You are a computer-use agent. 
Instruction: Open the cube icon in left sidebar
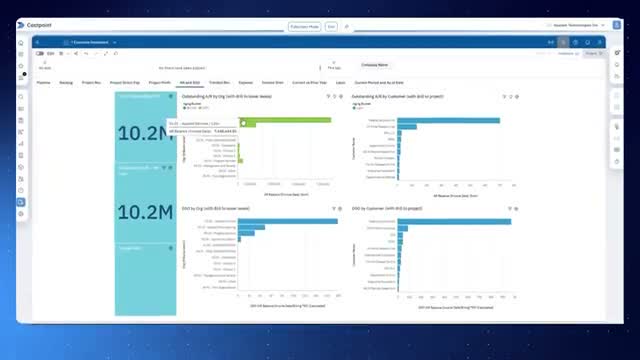(x=21, y=167)
